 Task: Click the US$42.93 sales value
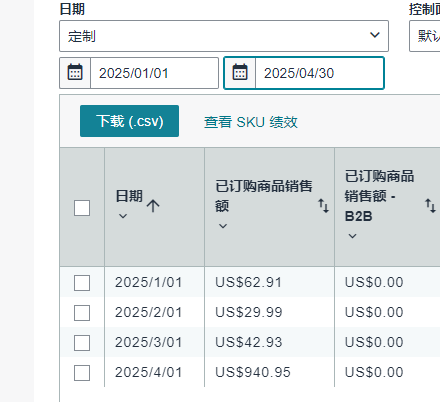point(249,343)
